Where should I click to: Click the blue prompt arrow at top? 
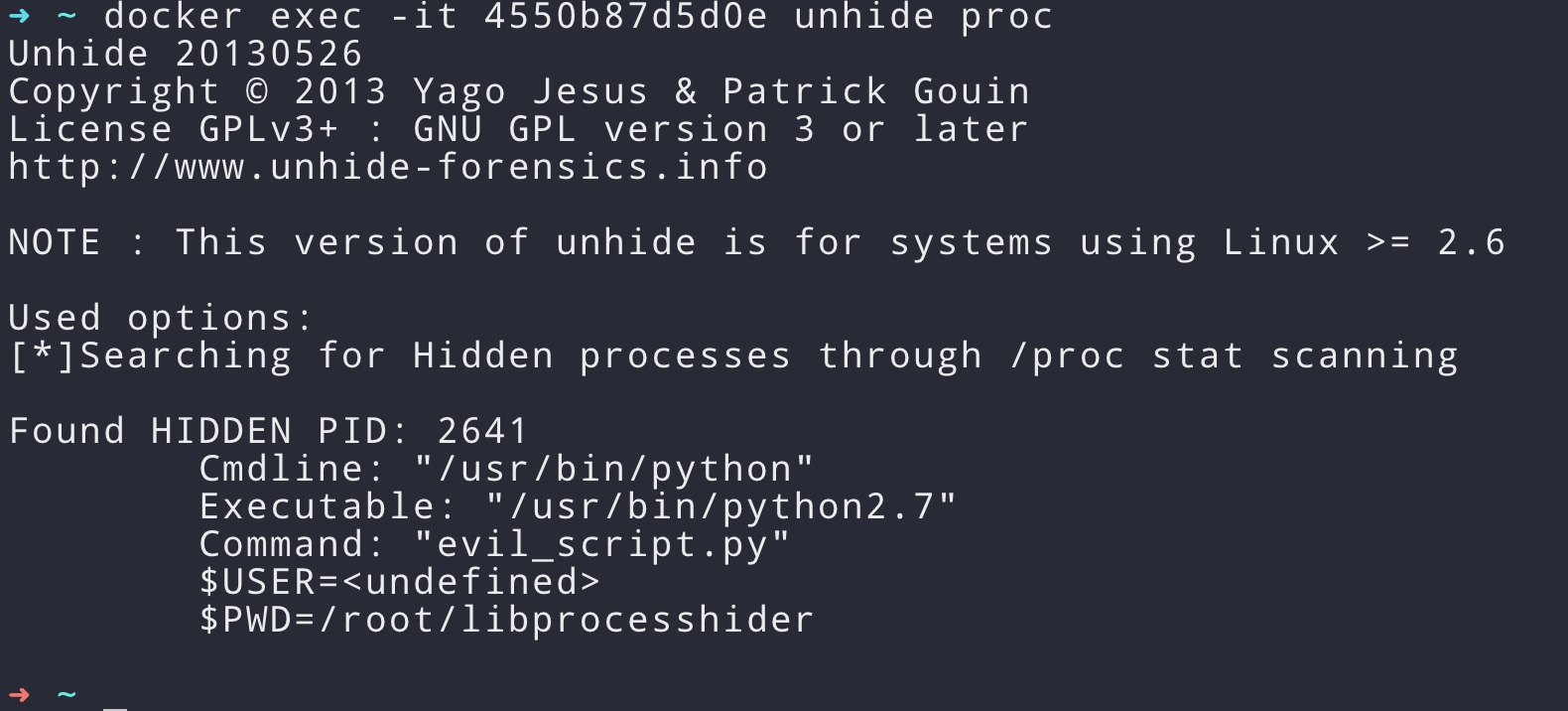(20, 17)
